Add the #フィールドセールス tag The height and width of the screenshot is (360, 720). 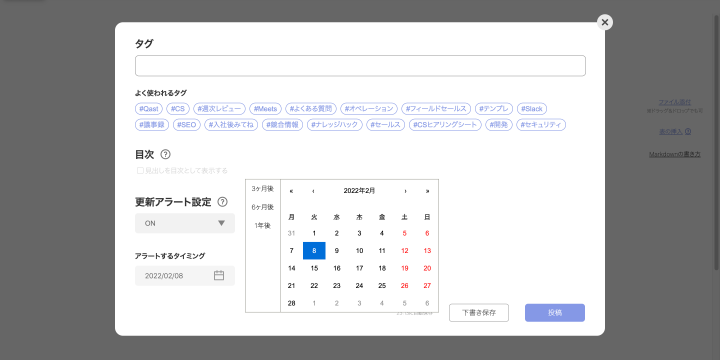click(436, 109)
